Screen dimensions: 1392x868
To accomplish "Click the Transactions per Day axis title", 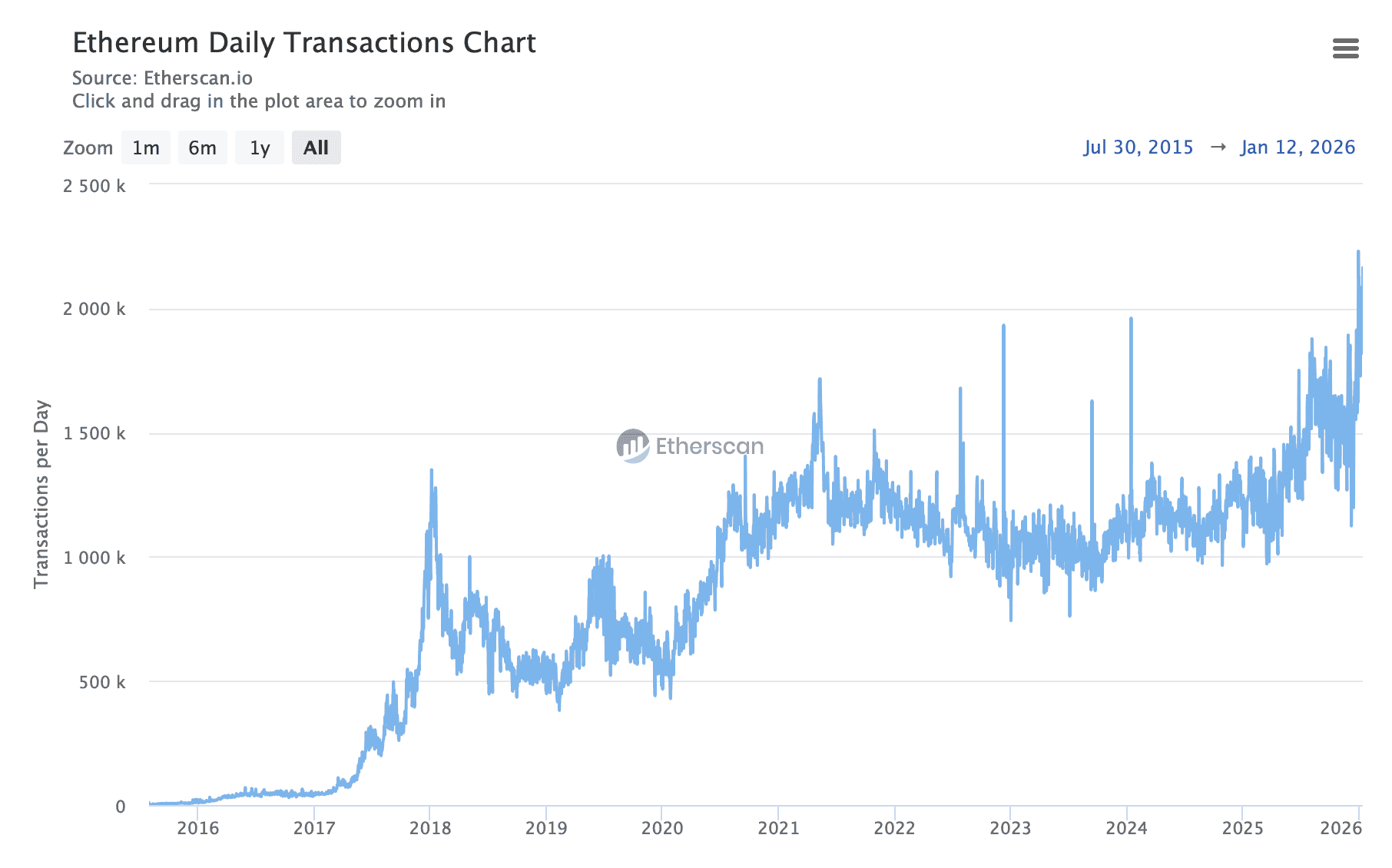I will click(41, 494).
